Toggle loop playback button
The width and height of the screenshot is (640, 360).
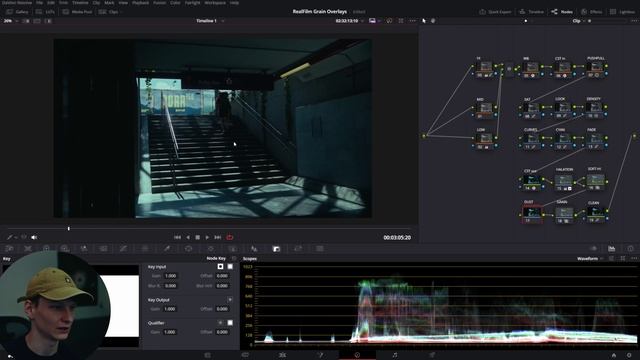(x=230, y=237)
